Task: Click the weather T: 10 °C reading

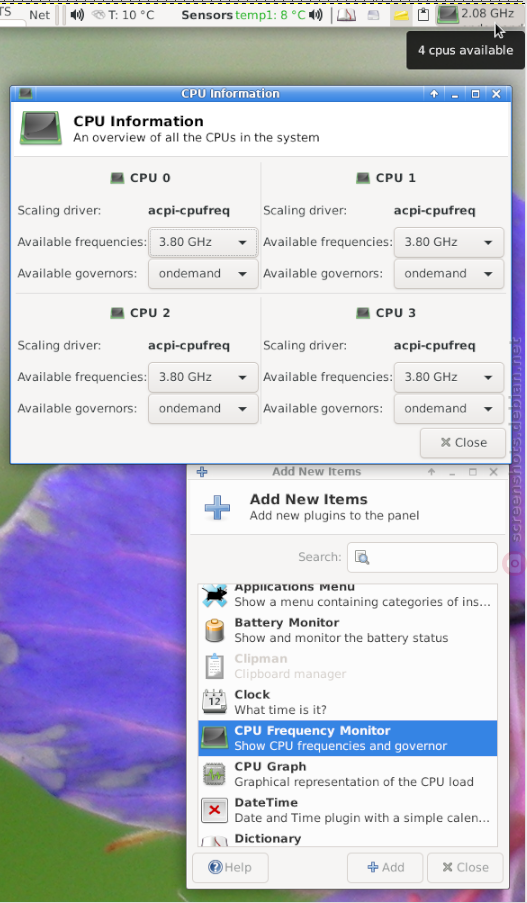Action: (131, 14)
